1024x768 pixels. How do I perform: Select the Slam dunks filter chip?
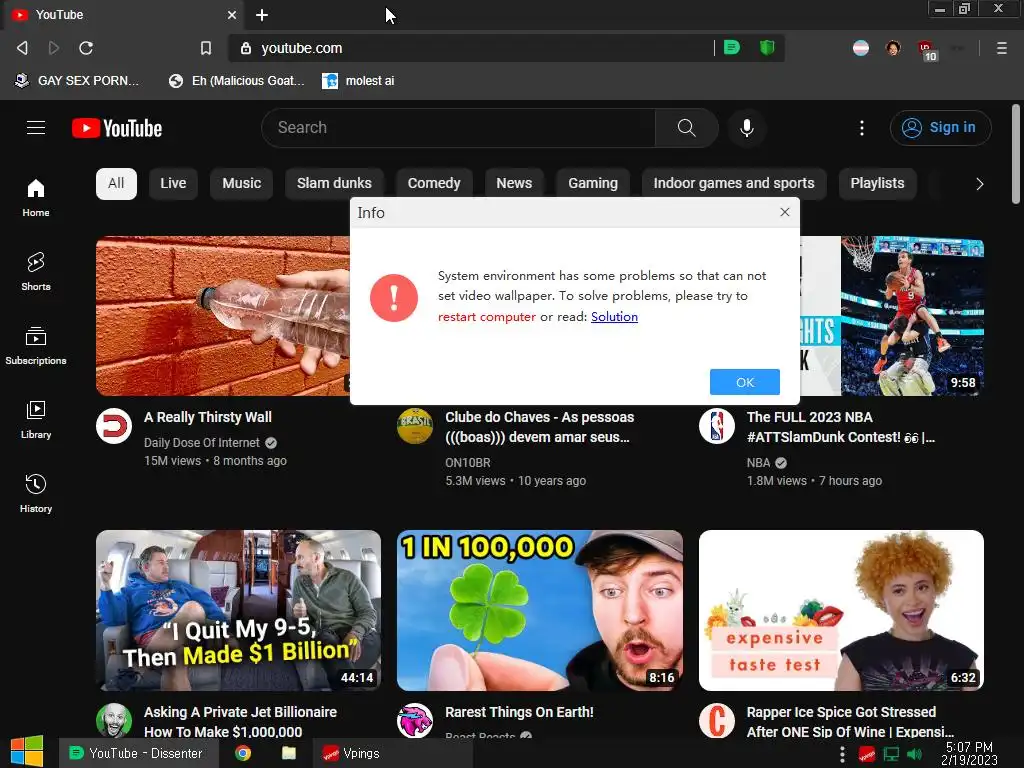334,184
